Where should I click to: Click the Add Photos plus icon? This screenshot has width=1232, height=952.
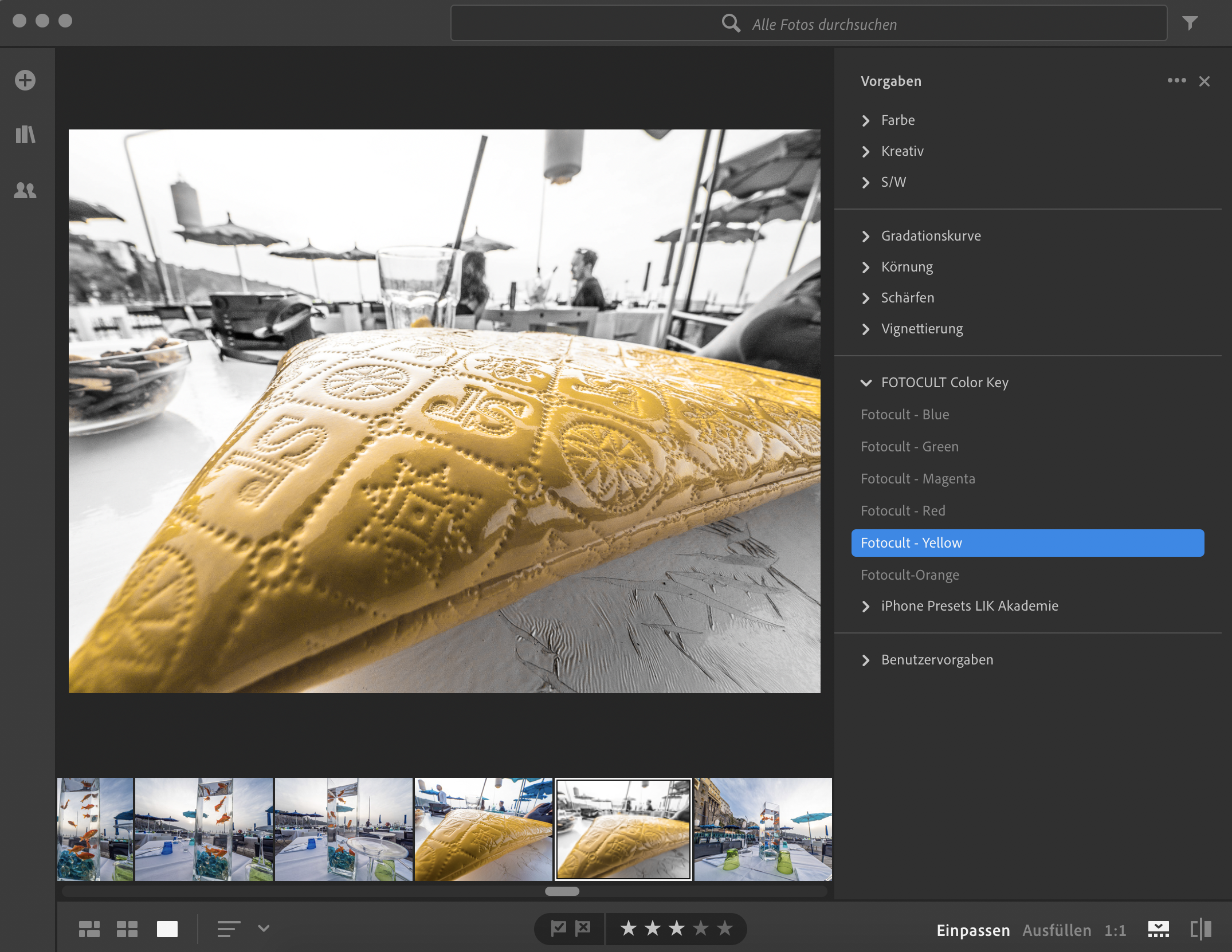pos(25,80)
